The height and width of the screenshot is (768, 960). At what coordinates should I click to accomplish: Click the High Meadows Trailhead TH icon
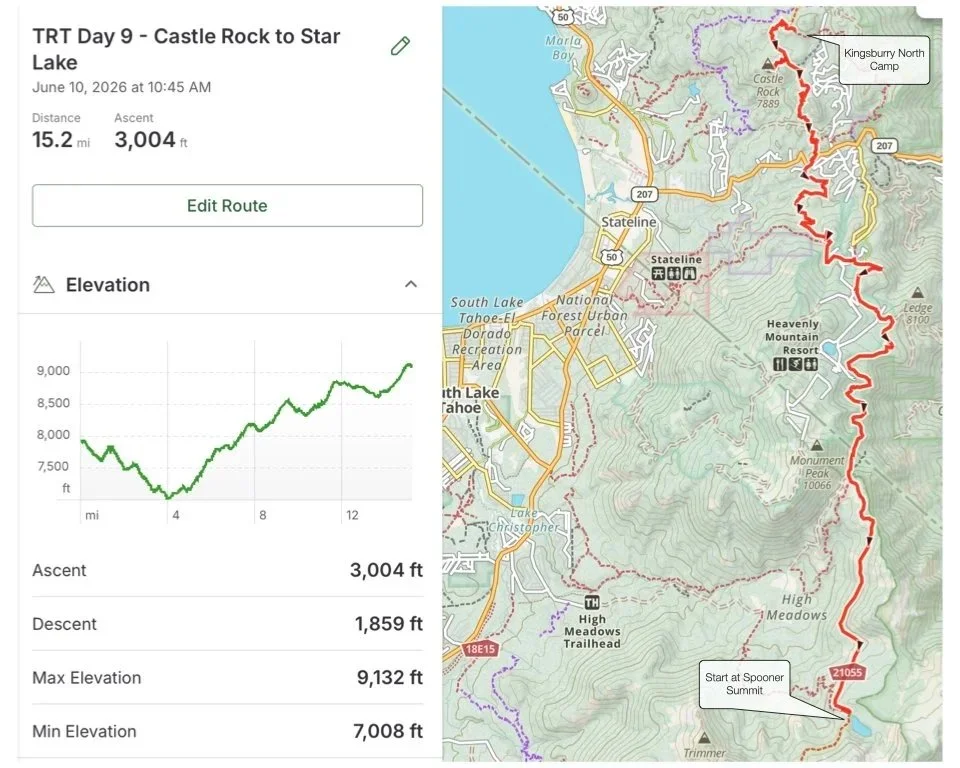point(591,602)
